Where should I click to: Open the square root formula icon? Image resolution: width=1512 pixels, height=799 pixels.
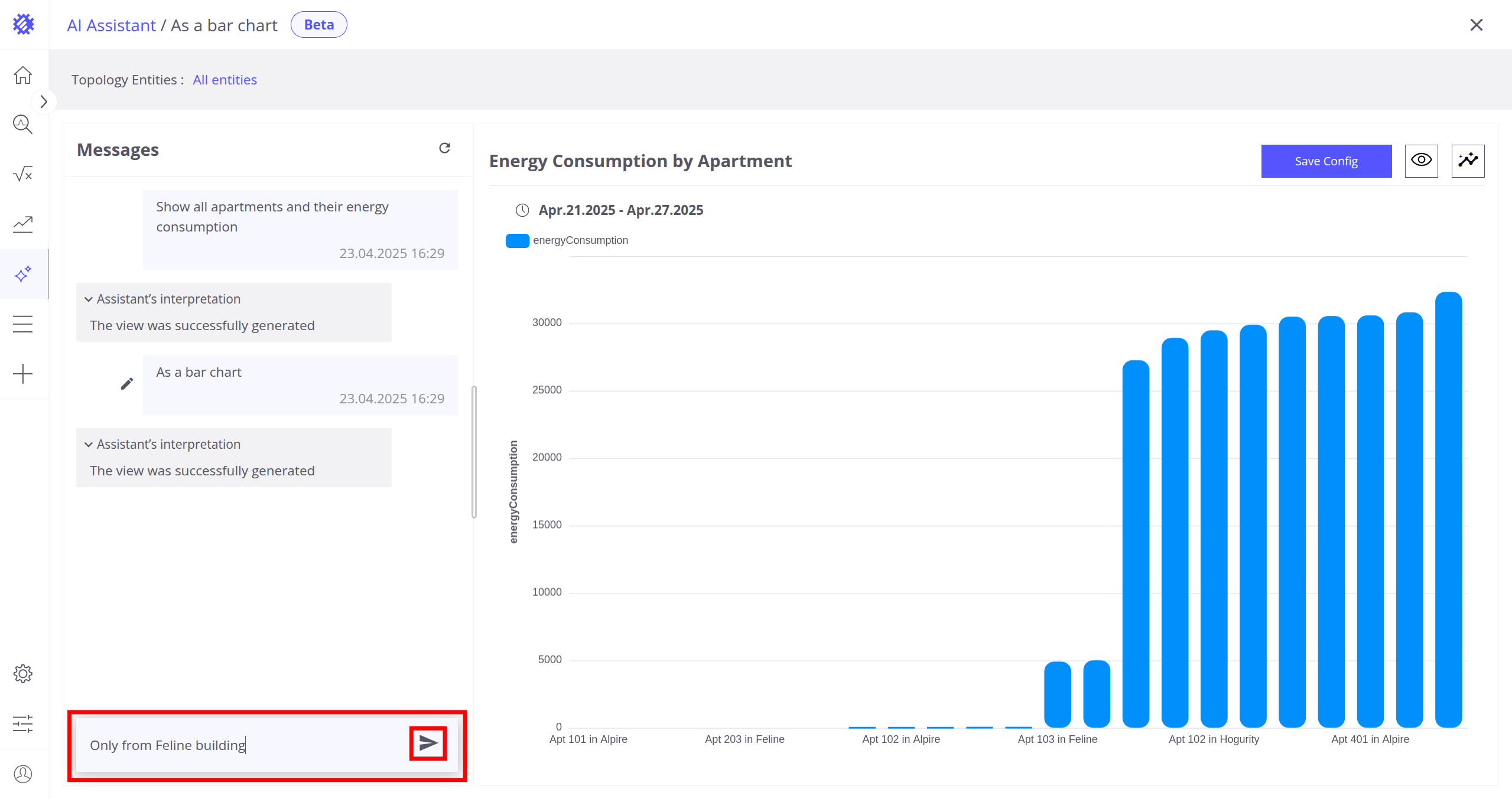pos(23,174)
